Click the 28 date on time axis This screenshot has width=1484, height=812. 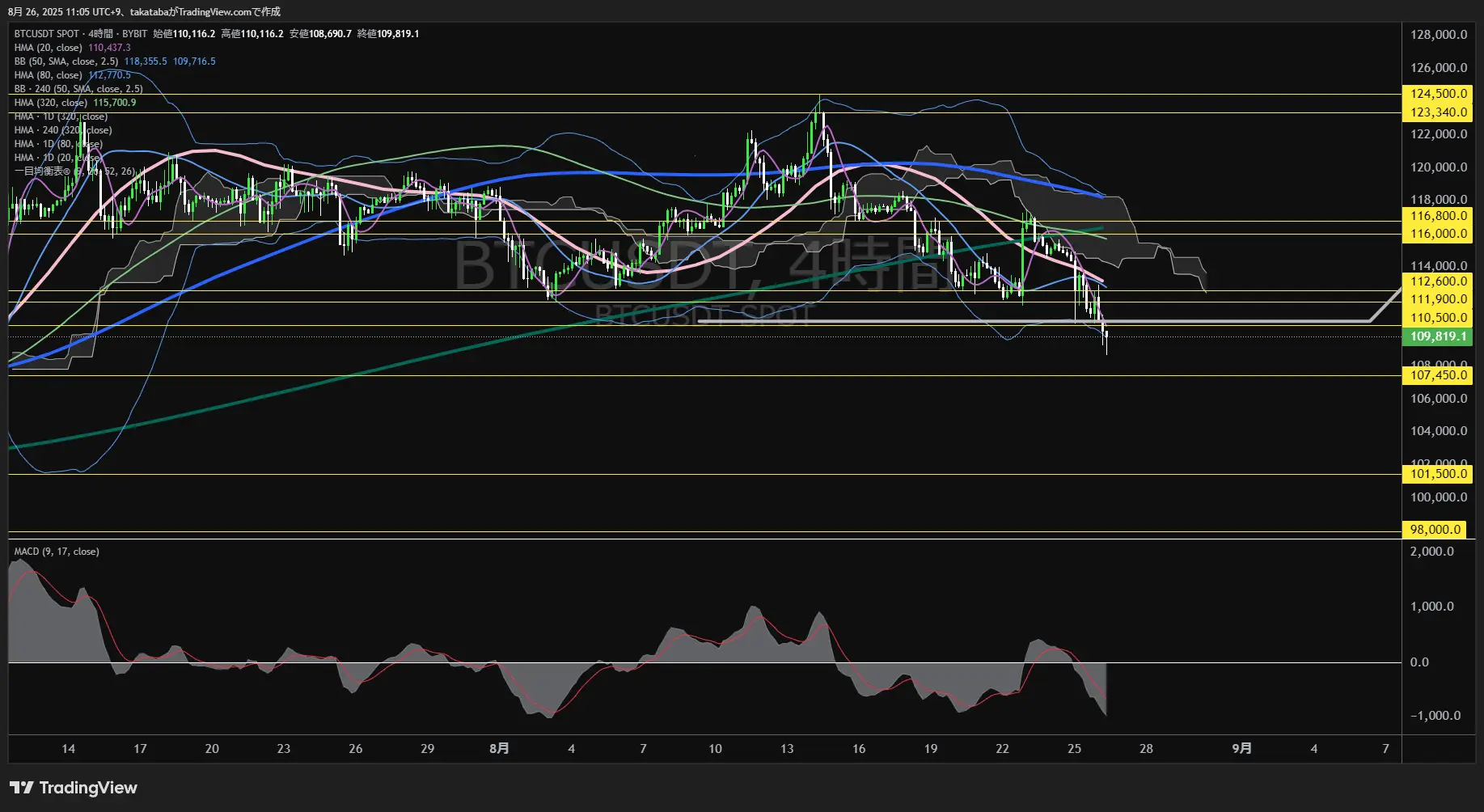[x=1146, y=749]
